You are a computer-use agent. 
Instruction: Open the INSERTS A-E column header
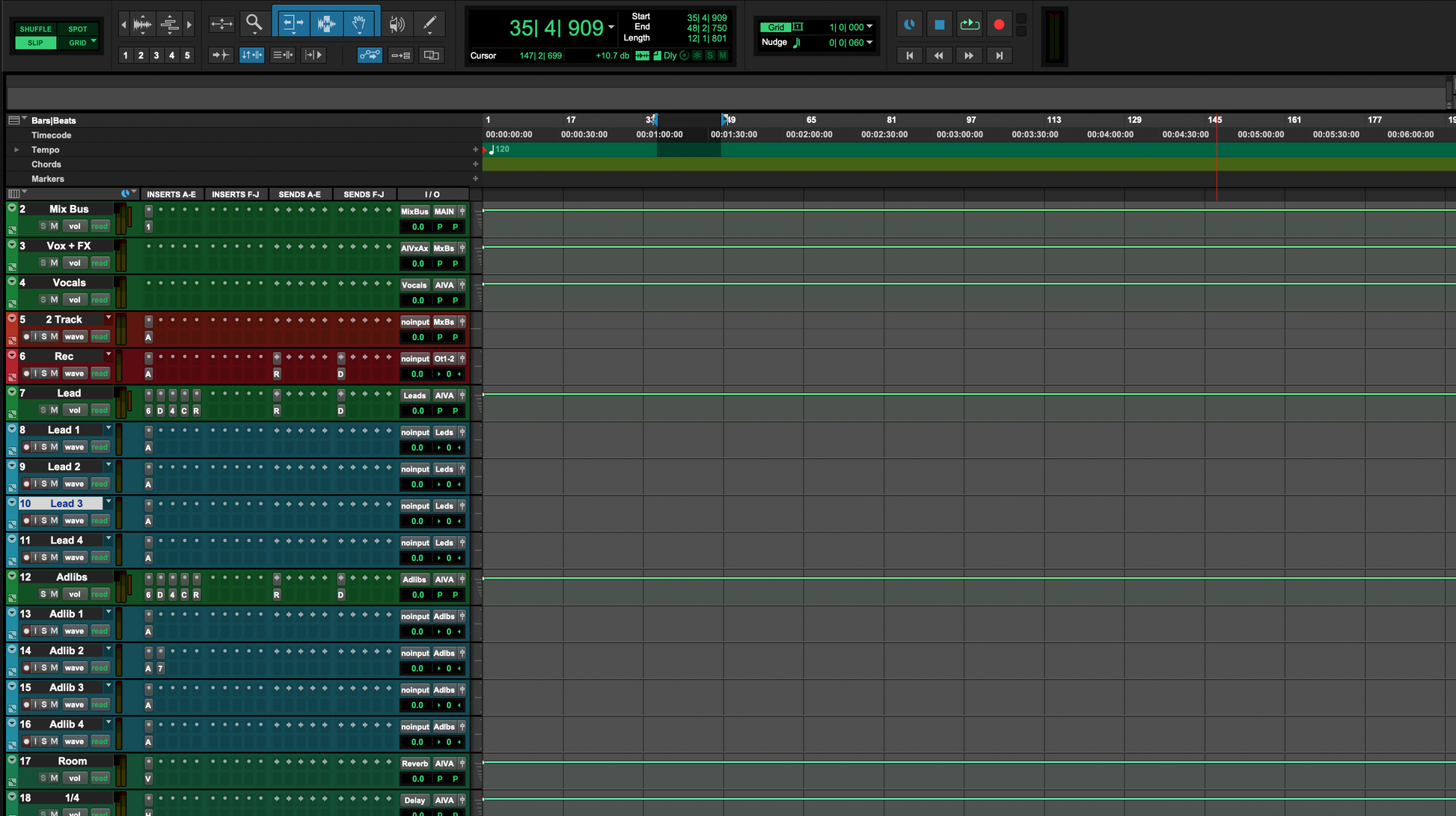[x=171, y=195]
